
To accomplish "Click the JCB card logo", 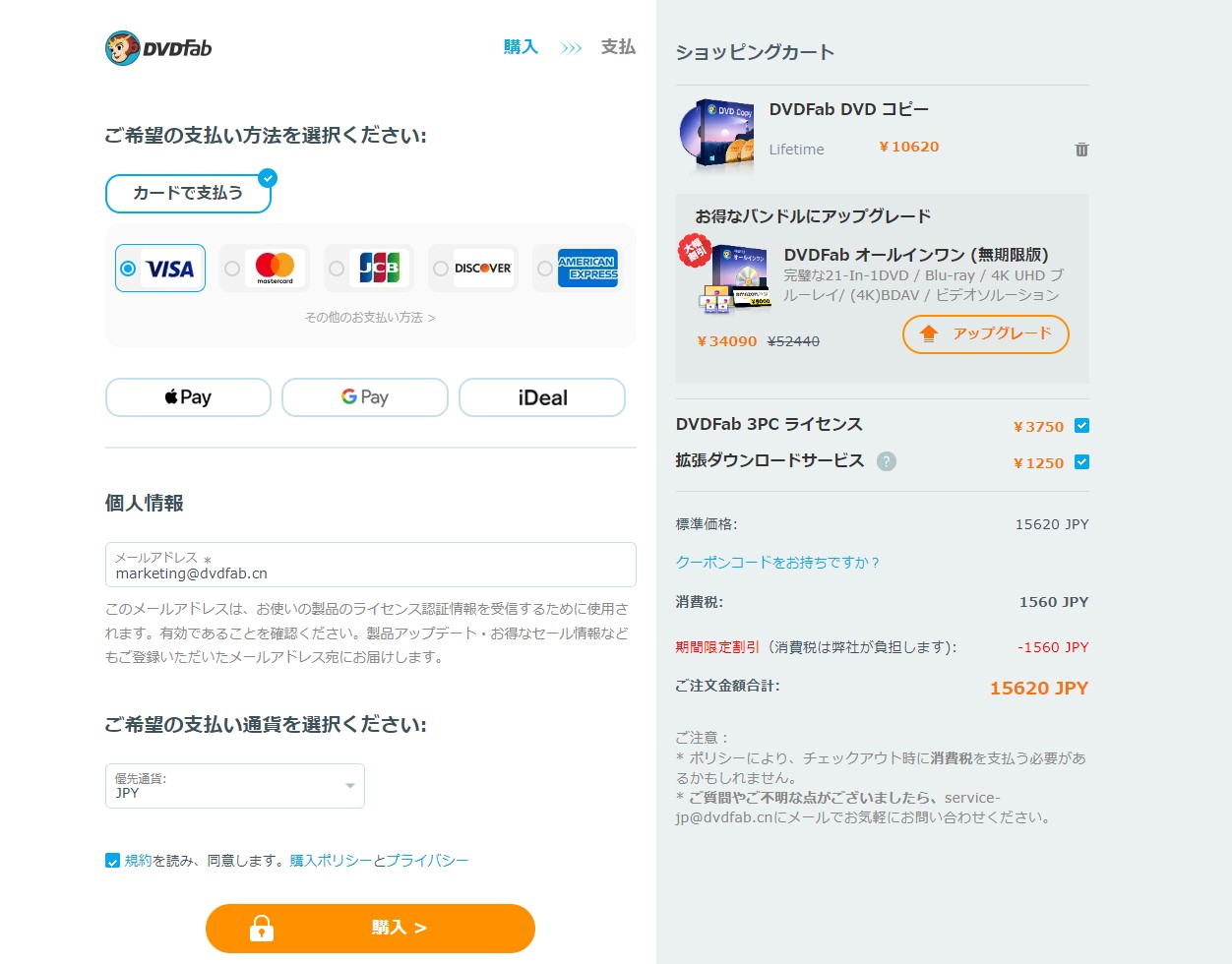I will [x=379, y=268].
